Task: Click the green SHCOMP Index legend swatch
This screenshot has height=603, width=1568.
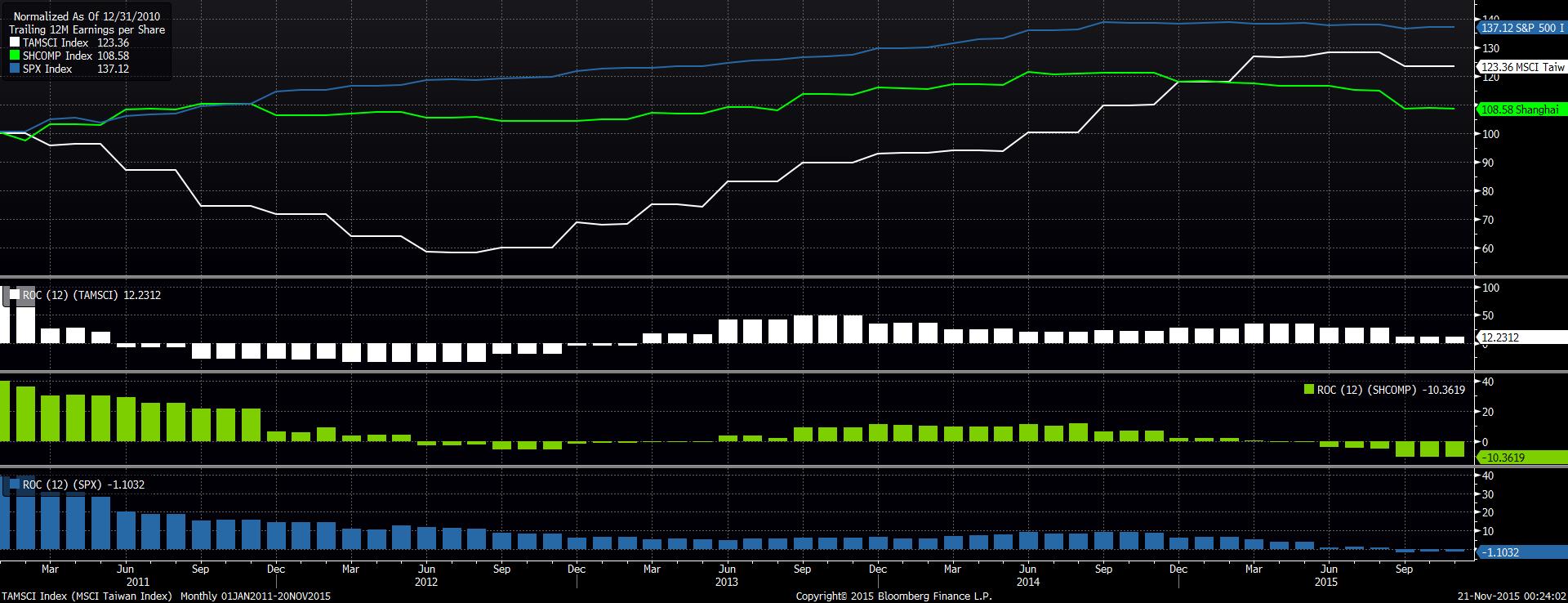Action: [15, 56]
